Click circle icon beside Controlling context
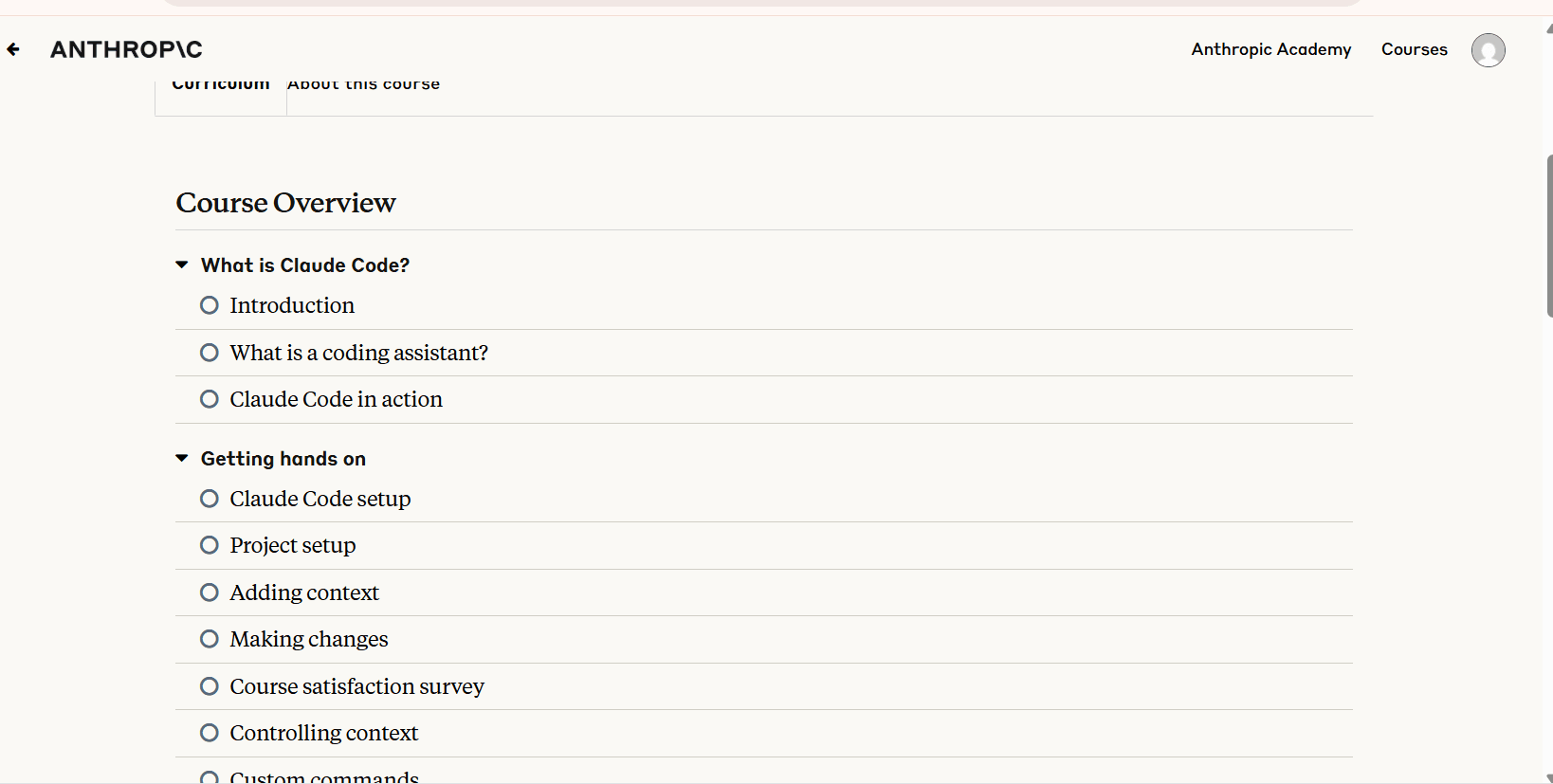This screenshot has height=784, width=1553. coord(210,733)
